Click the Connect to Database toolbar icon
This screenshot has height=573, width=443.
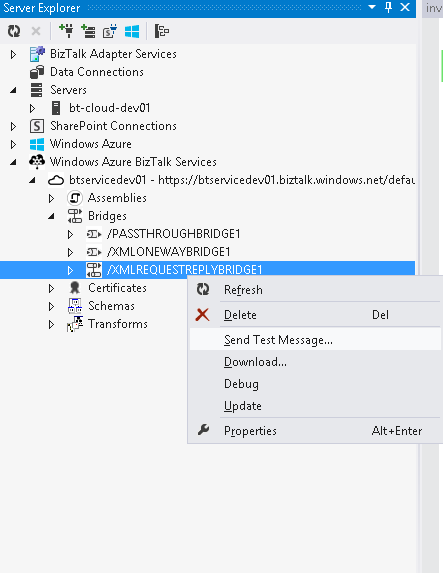point(66,31)
